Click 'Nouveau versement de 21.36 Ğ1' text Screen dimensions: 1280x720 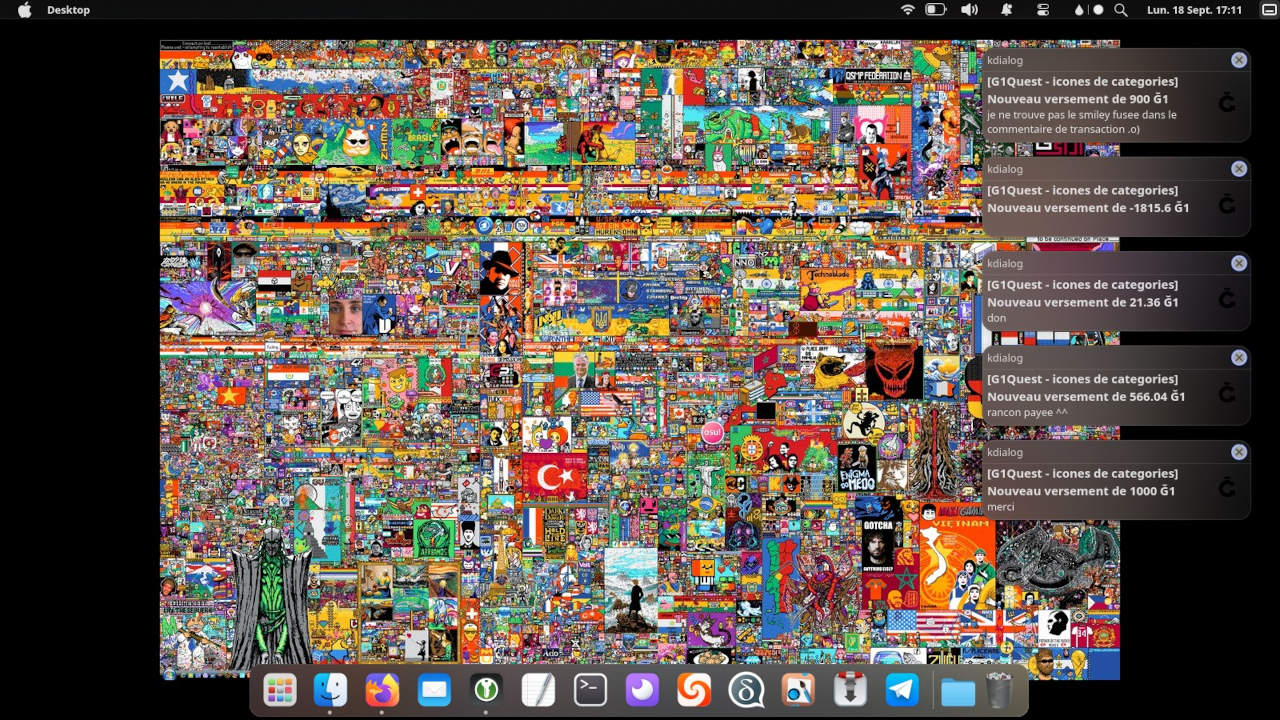point(1083,302)
